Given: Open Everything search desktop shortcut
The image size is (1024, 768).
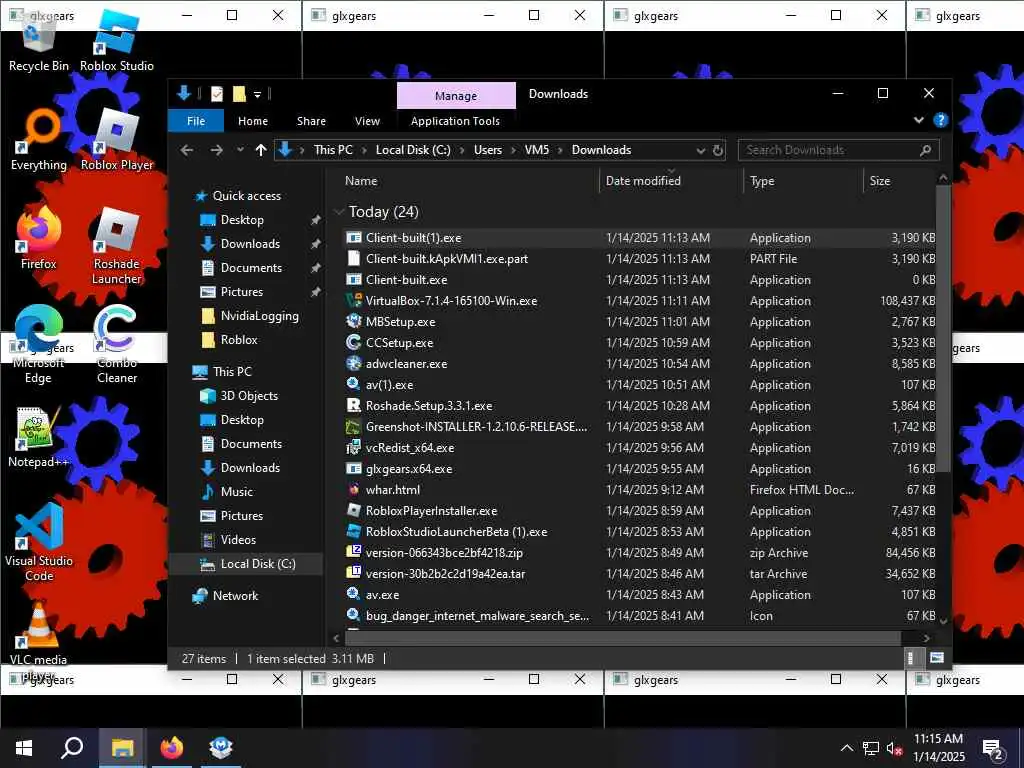Looking at the screenshot, I should coord(39,140).
